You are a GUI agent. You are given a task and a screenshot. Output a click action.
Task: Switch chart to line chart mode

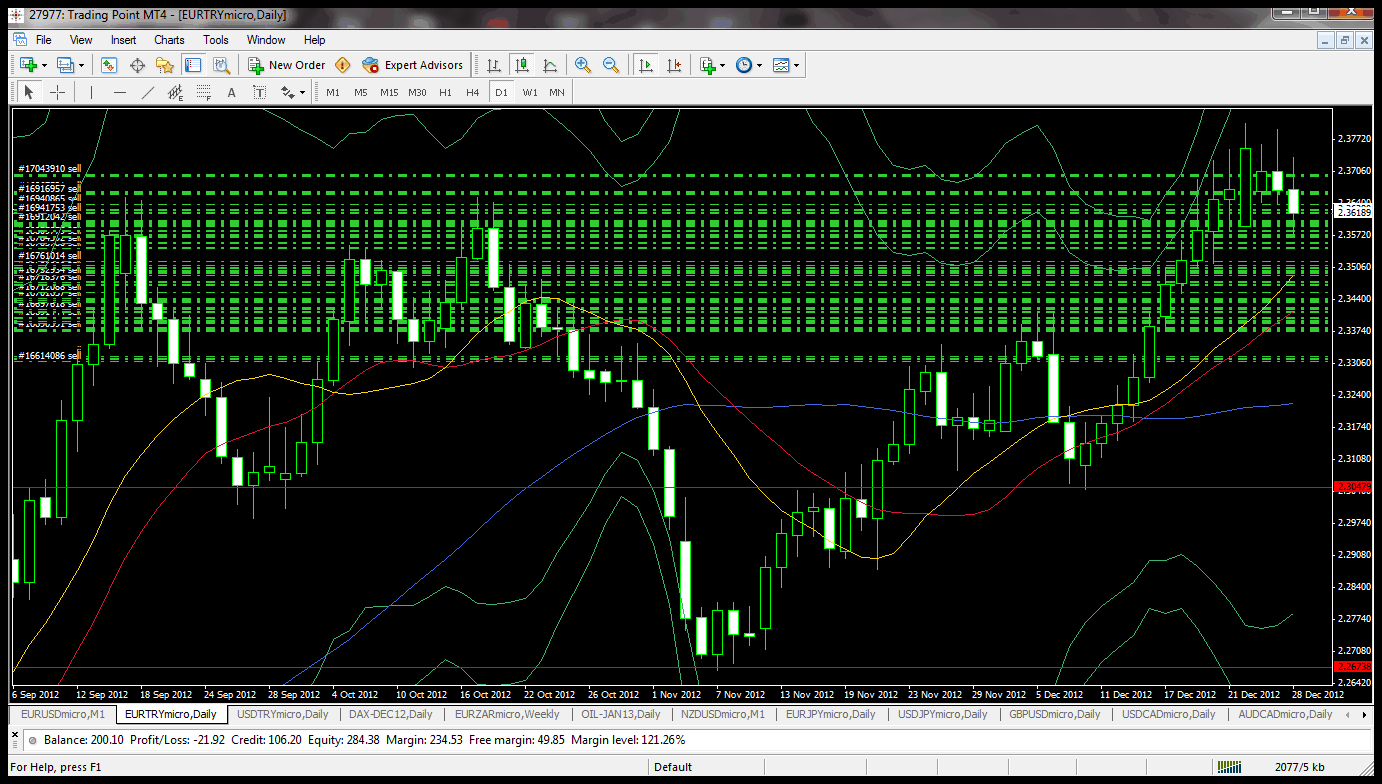[x=550, y=65]
